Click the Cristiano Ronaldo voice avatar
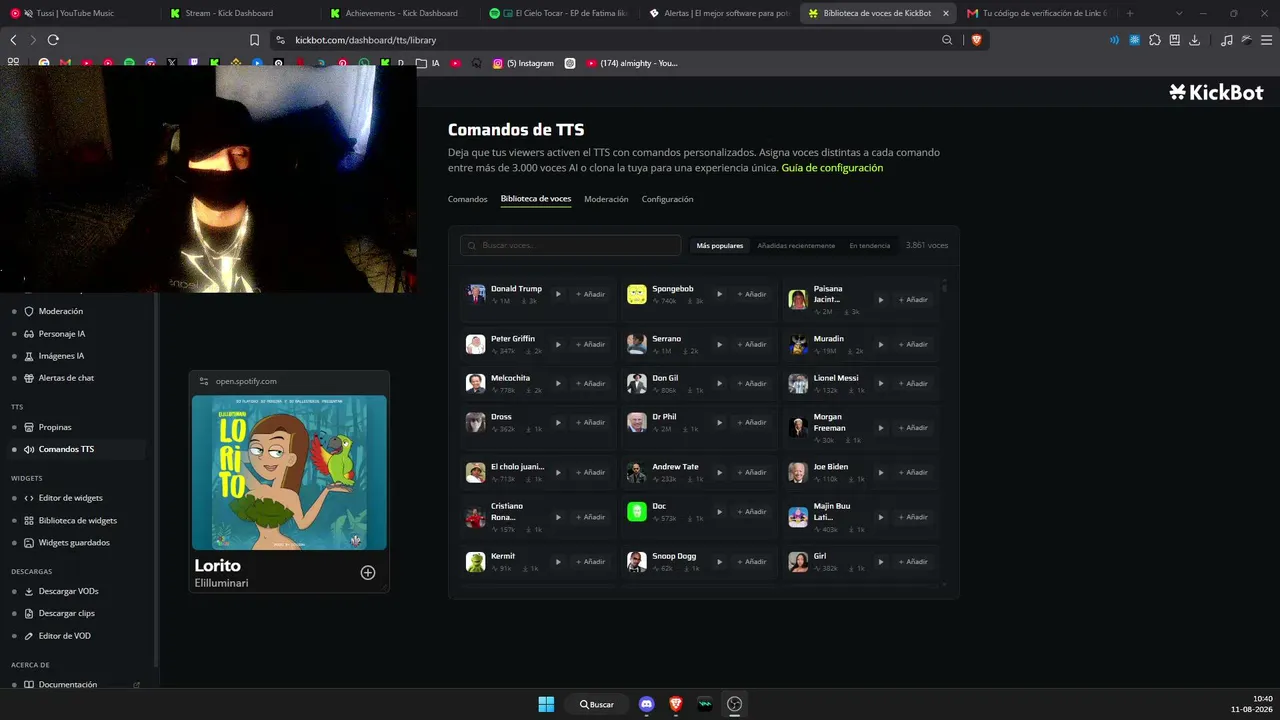 pyautogui.click(x=475, y=517)
